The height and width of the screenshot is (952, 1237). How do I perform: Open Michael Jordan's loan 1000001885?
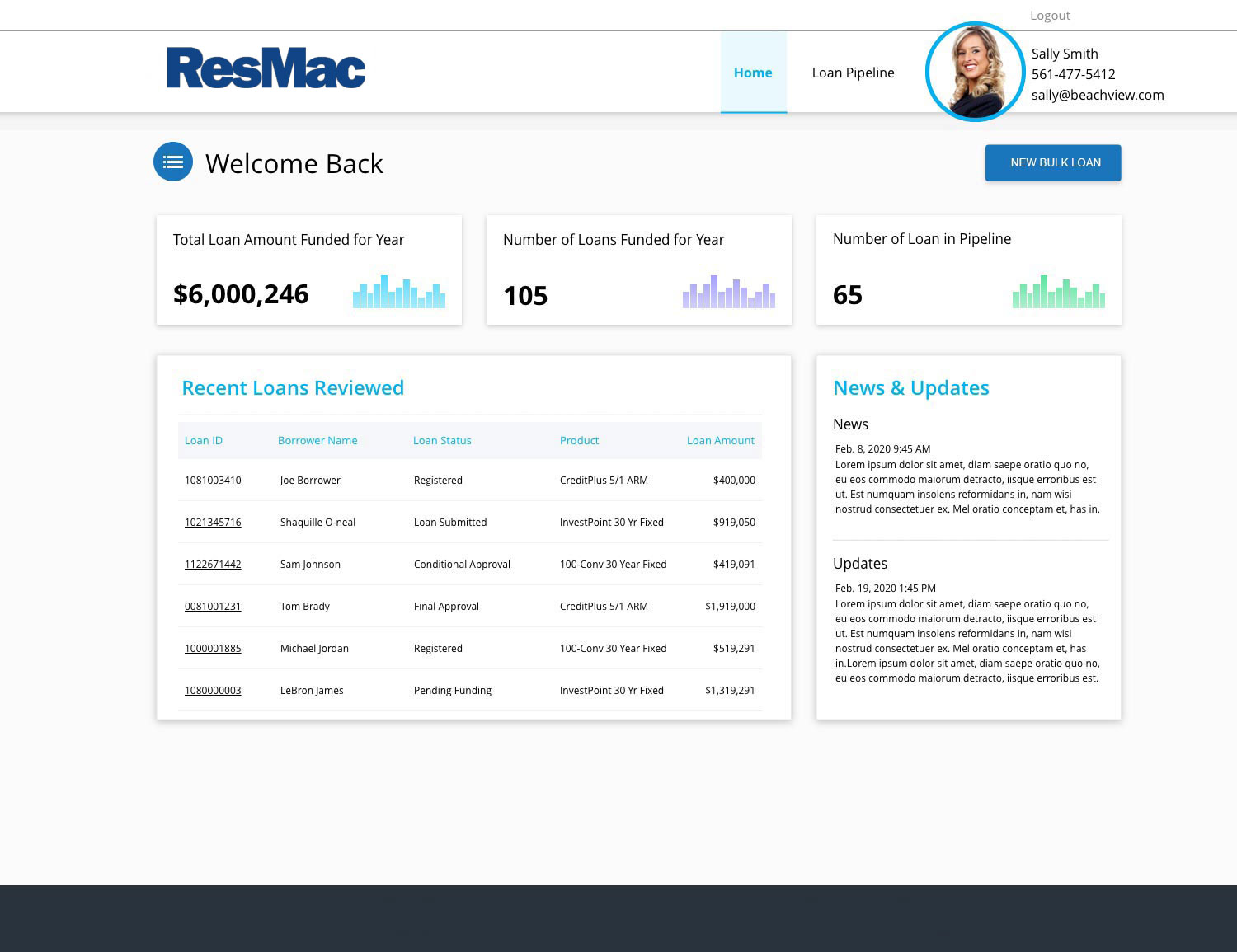213,649
